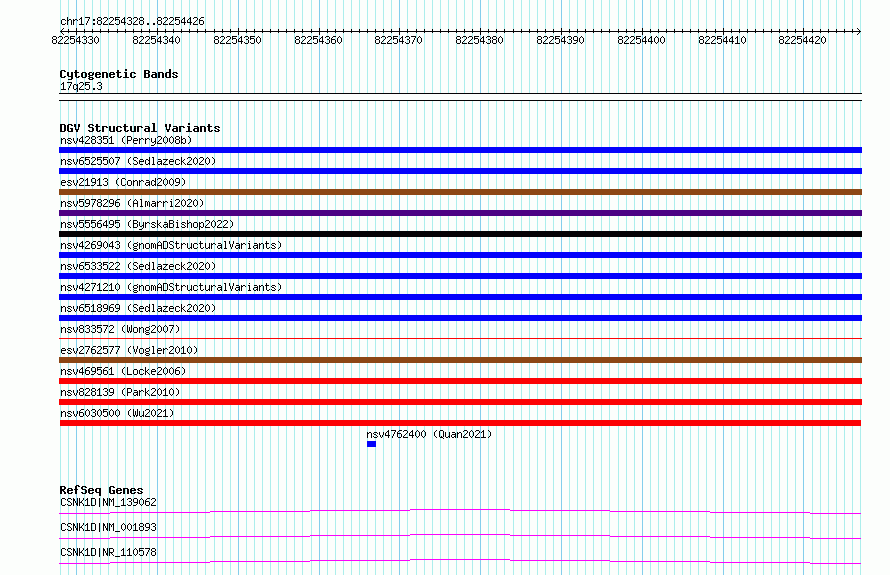Viewport: 890px width, 575px height.
Task: Click the chr17:82254328..82254426 coordinates label
Action: point(132,22)
